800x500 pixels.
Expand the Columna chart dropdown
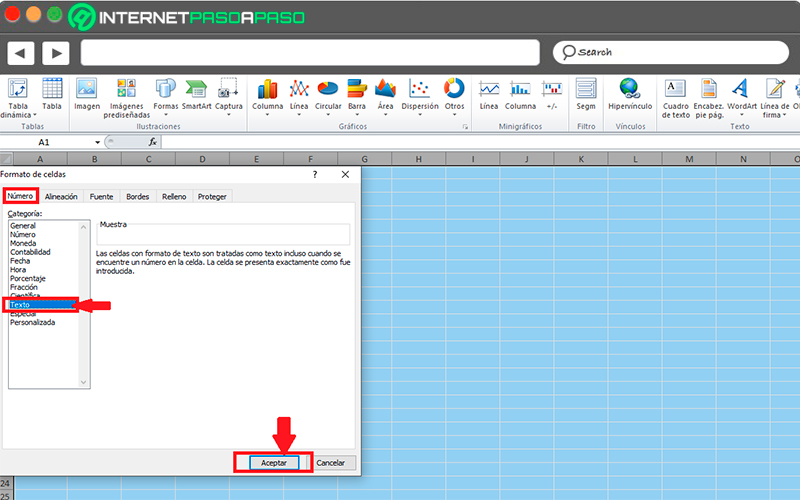[x=267, y=115]
